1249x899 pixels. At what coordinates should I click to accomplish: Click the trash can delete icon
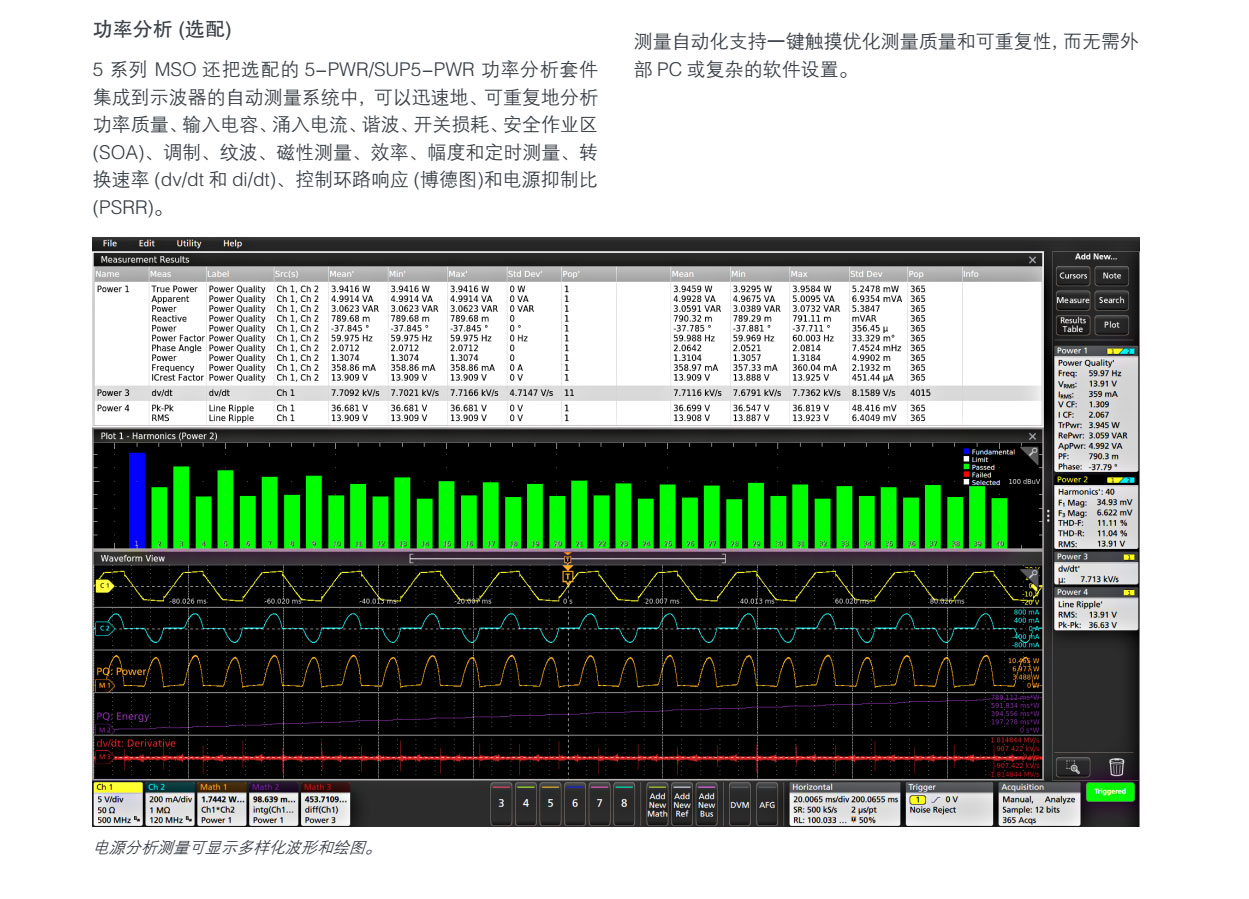(x=1116, y=767)
